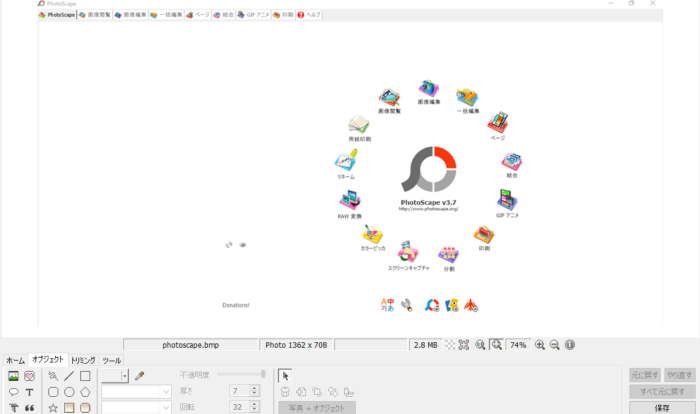Expand the combo box beside 回転
700x414 pixels.
pyautogui.click(x=166, y=407)
